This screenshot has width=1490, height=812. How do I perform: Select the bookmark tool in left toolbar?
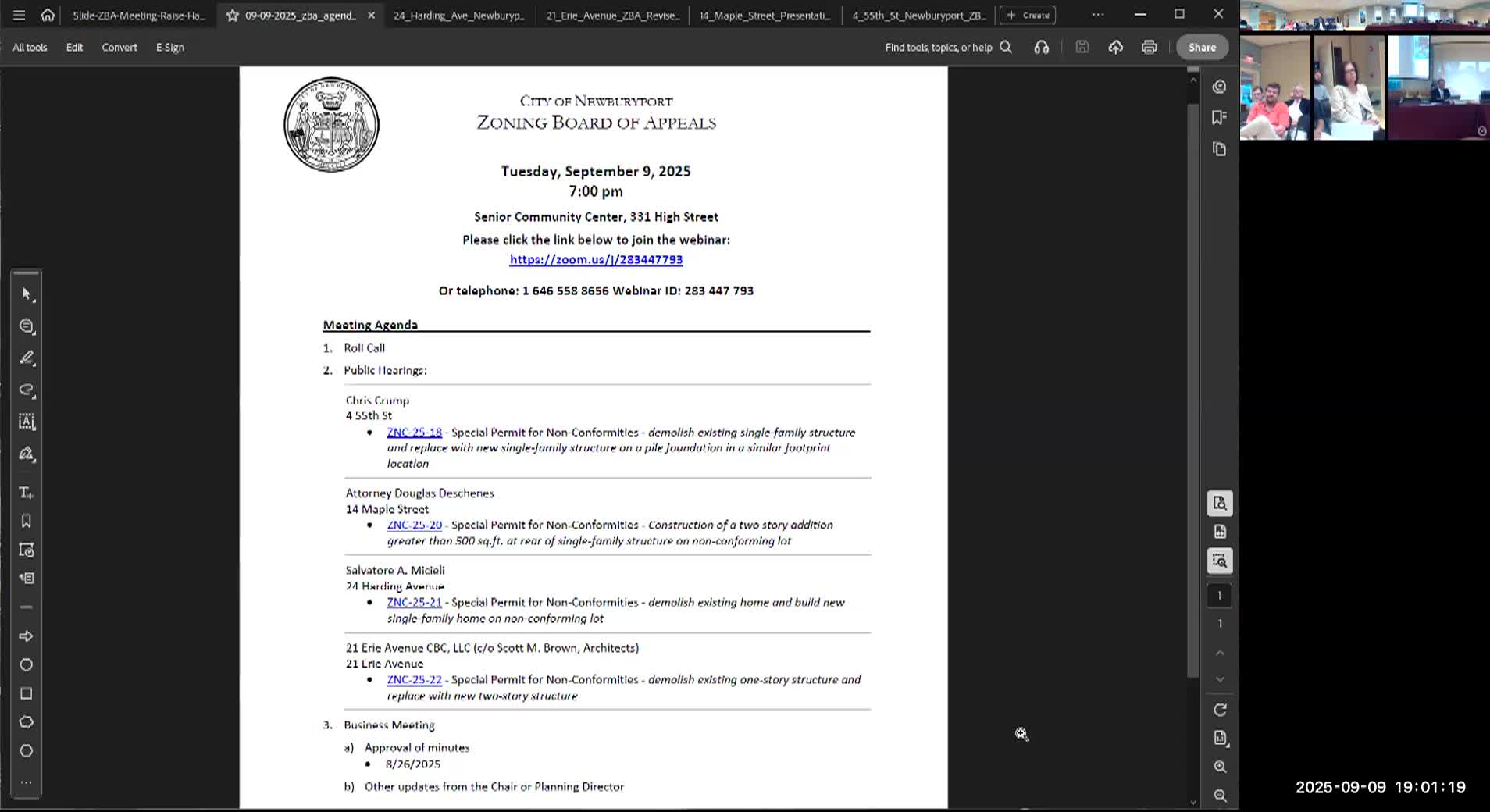tap(27, 521)
